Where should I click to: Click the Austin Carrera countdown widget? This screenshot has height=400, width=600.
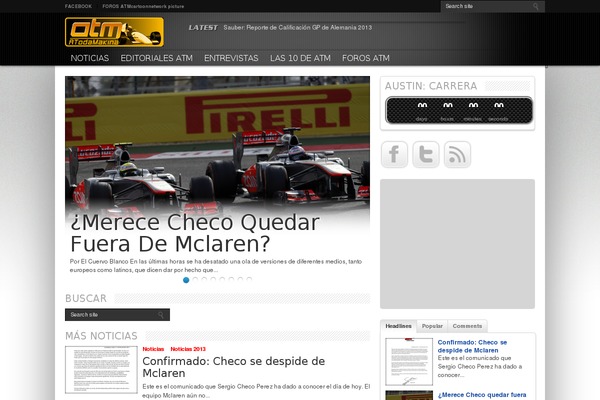click(x=459, y=110)
